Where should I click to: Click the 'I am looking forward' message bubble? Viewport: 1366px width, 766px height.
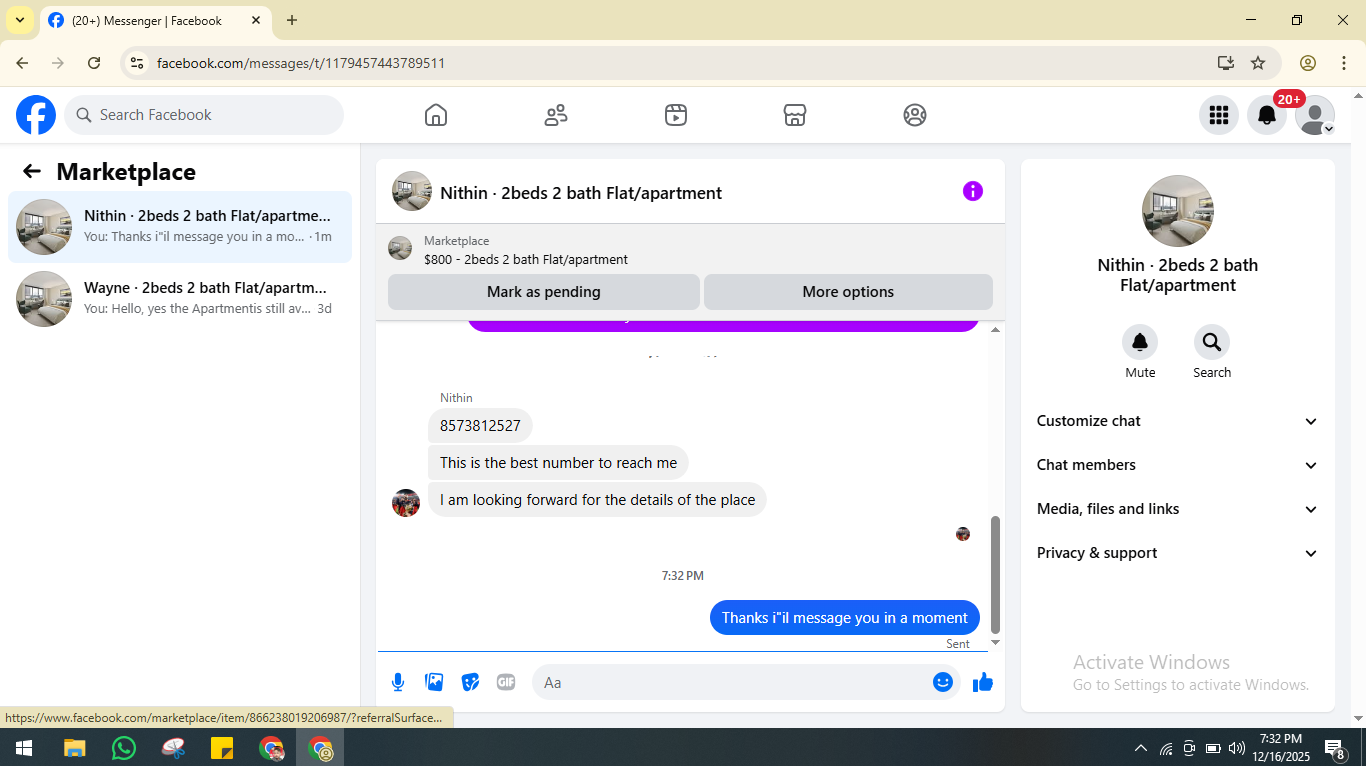click(597, 500)
